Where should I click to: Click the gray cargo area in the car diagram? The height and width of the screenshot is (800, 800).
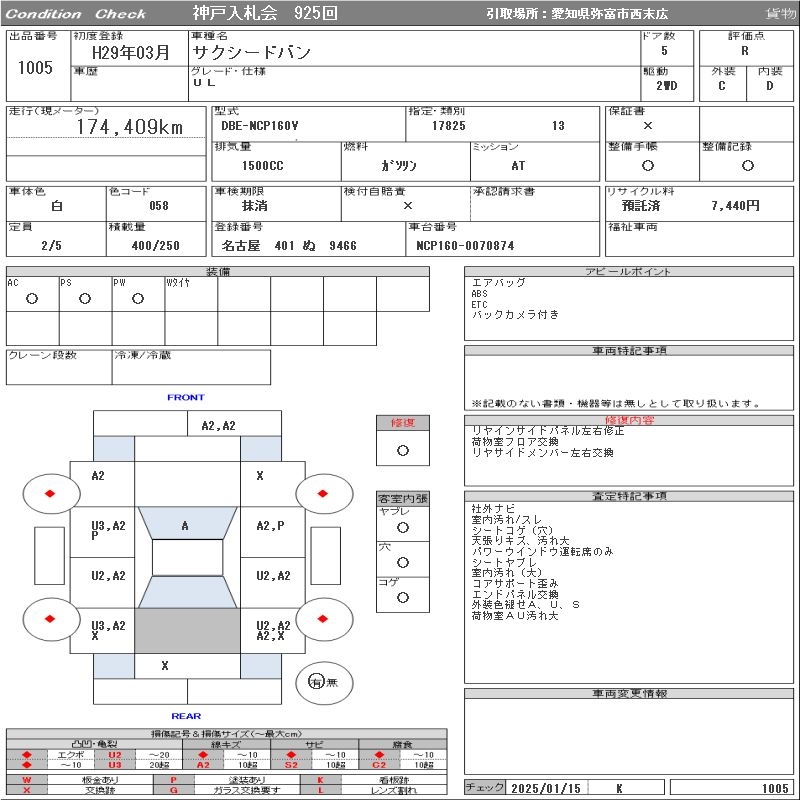coord(186,631)
